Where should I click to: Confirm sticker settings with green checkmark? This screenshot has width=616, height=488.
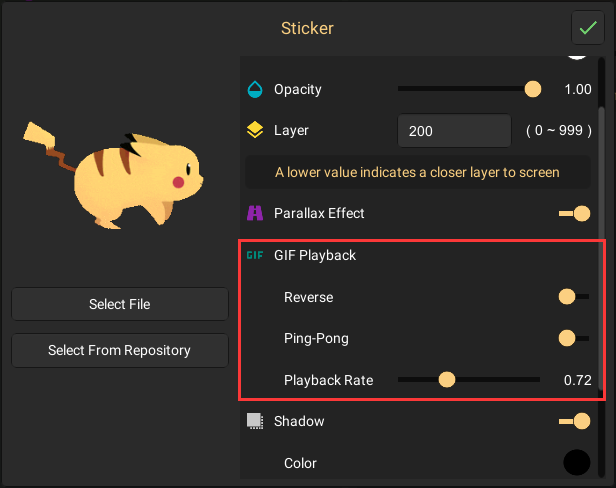587,27
